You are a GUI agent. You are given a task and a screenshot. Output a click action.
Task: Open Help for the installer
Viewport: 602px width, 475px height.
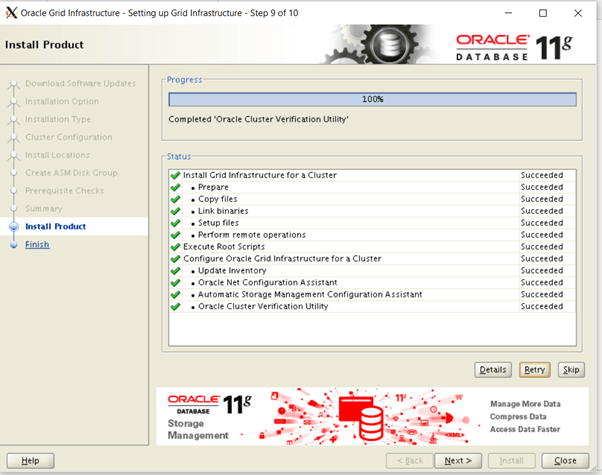click(30, 461)
